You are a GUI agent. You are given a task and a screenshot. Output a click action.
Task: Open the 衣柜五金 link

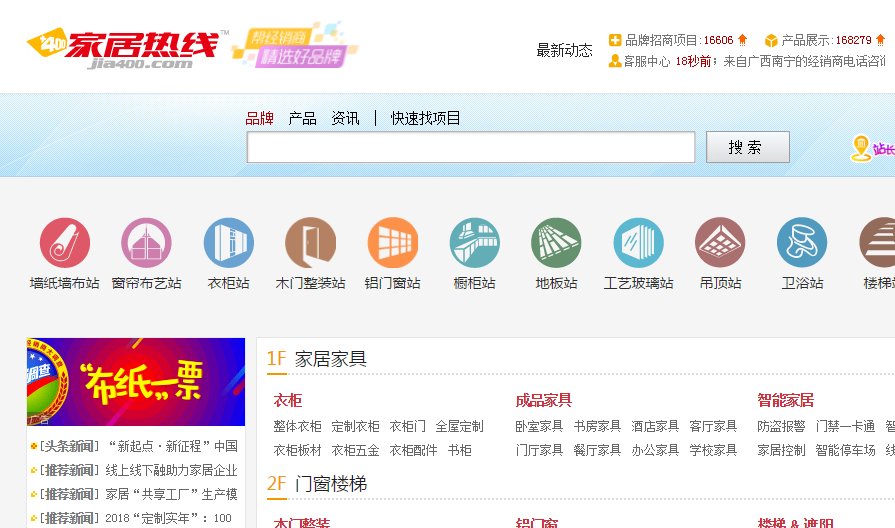point(356,450)
